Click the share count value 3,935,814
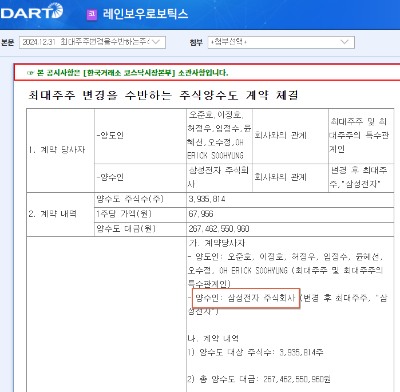This screenshot has width=400, height=392. (x=207, y=199)
